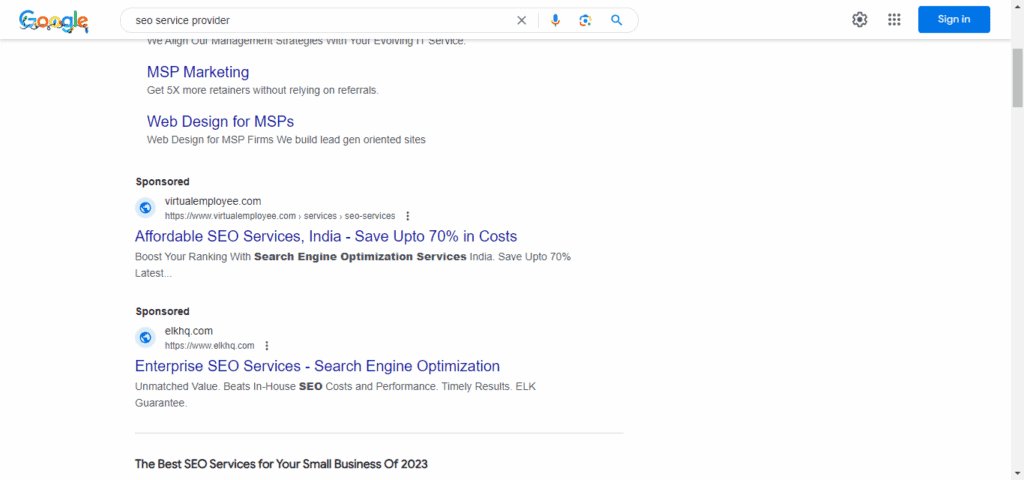Open Google settings gear icon

tap(859, 20)
